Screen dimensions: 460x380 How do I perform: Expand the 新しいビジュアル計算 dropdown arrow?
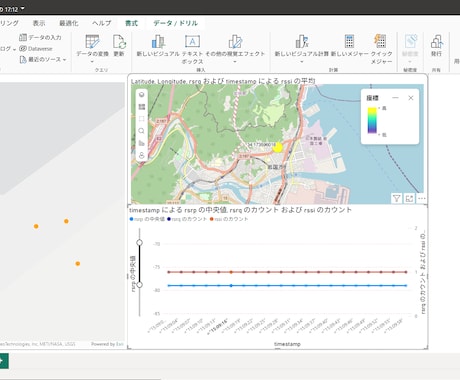pyautogui.click(x=302, y=62)
